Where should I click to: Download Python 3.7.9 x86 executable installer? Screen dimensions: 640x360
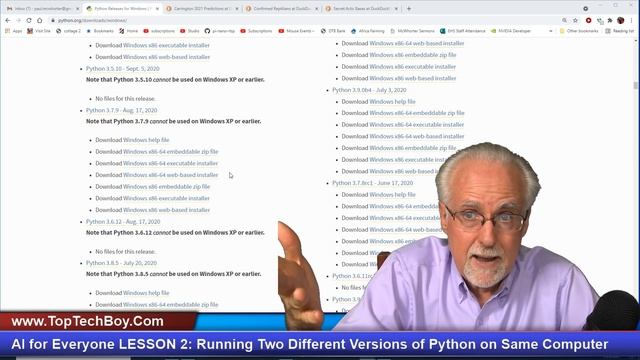pyautogui.click(x=166, y=198)
